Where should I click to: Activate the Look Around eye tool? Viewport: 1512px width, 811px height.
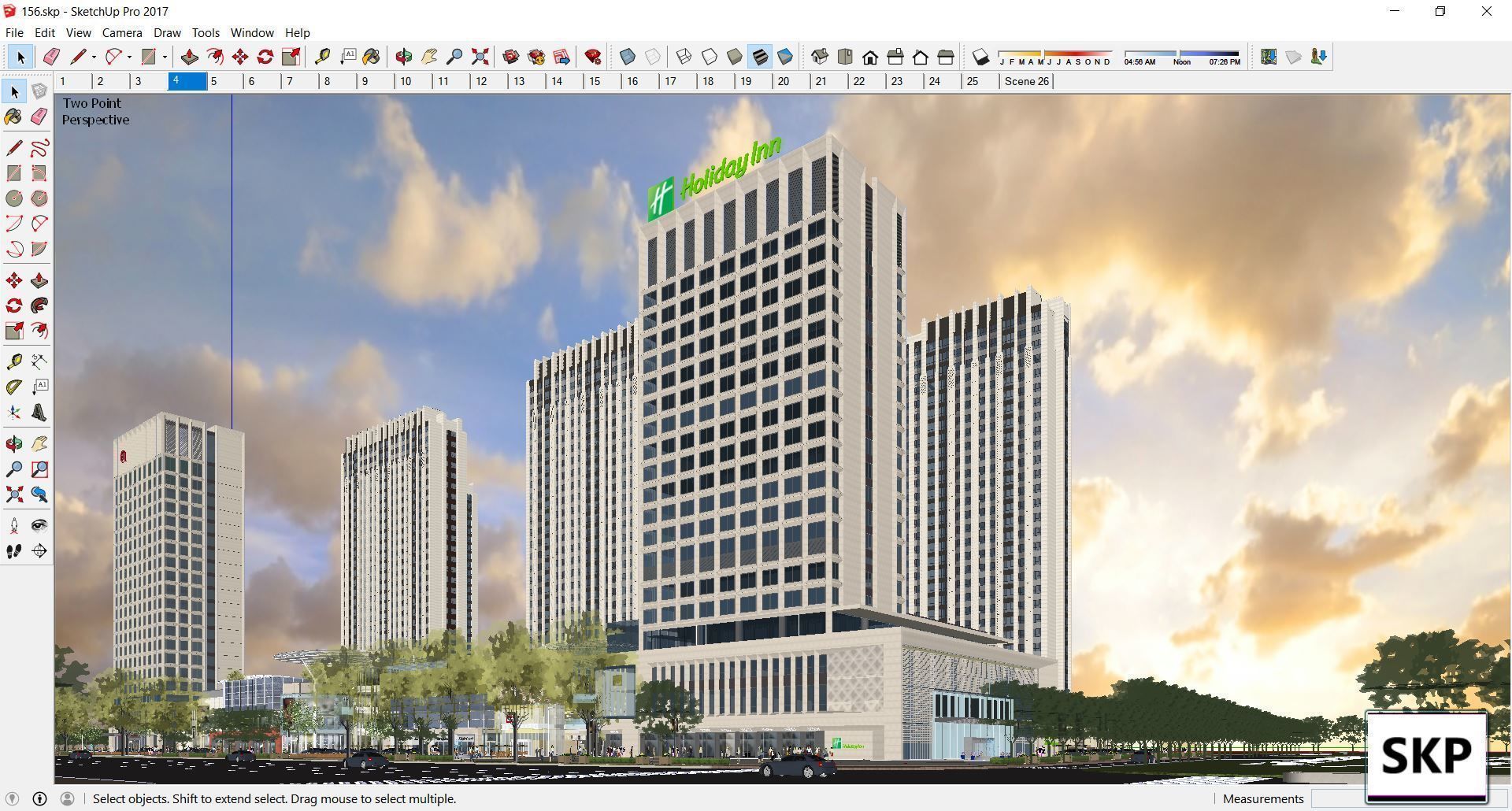pyautogui.click(x=39, y=526)
